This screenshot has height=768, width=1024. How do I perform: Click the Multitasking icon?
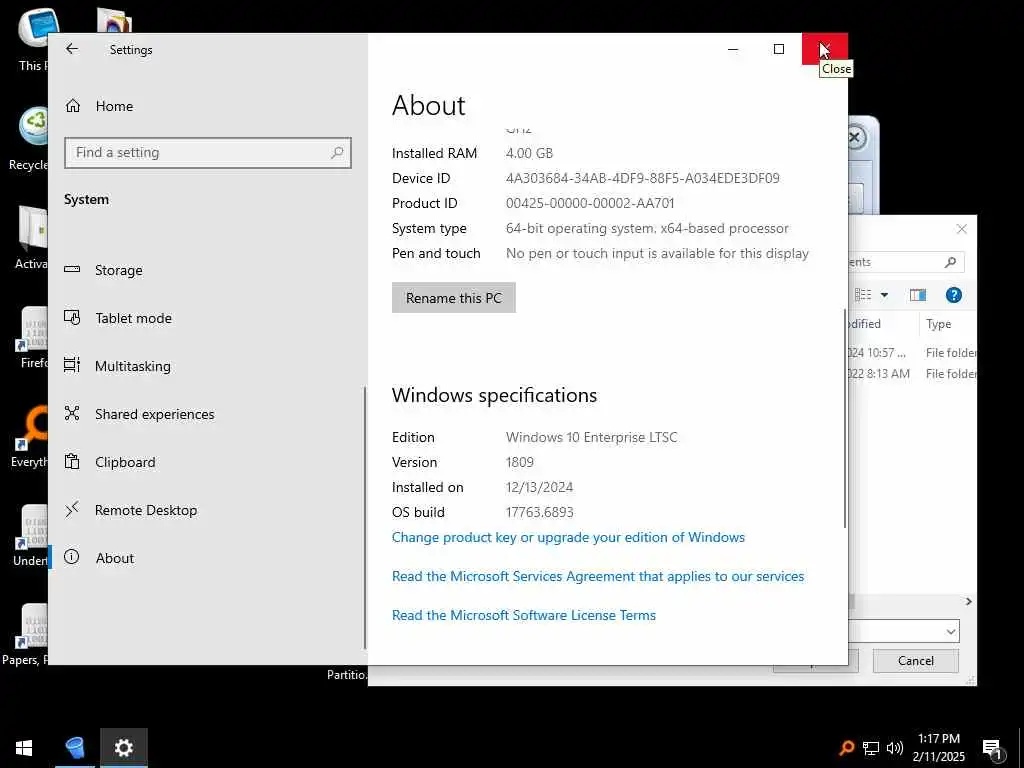click(72, 365)
